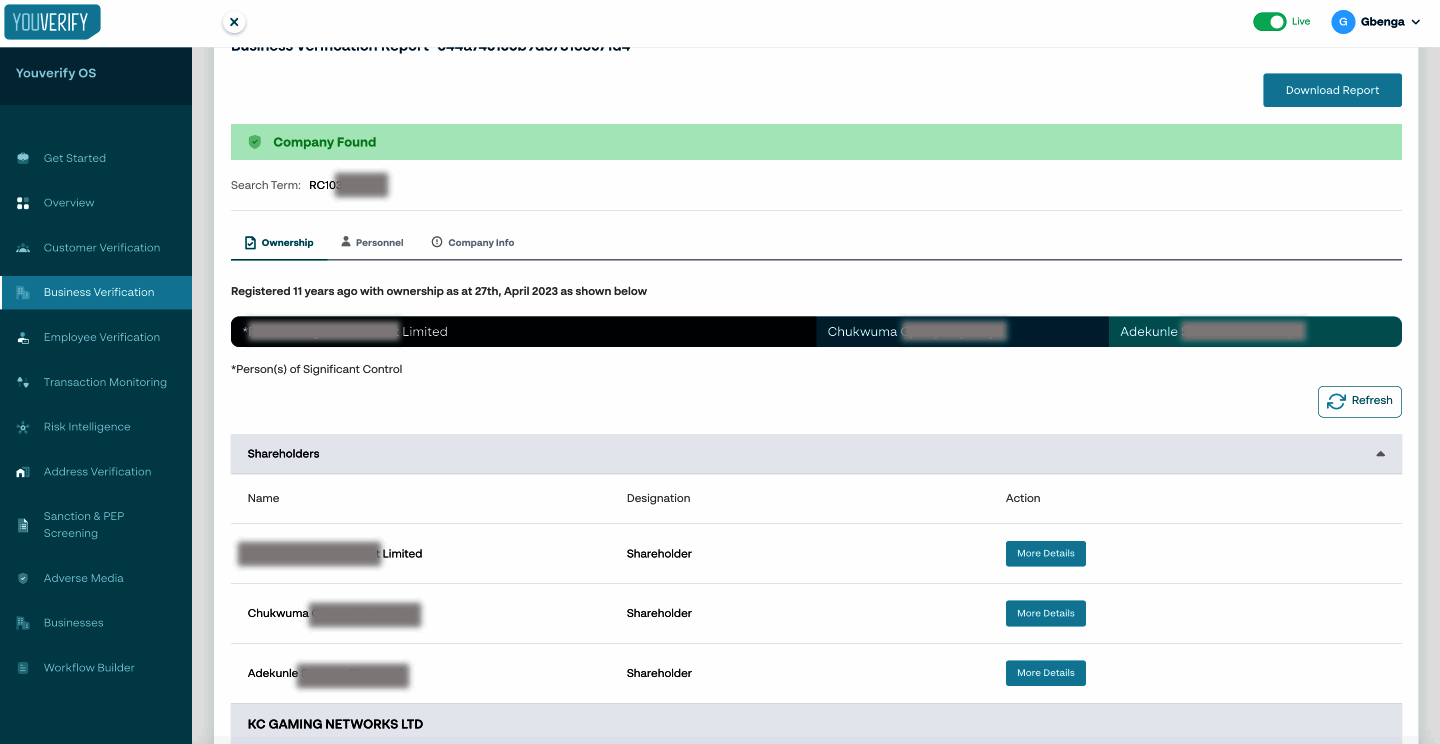Click the Download Report button

point(1332,90)
